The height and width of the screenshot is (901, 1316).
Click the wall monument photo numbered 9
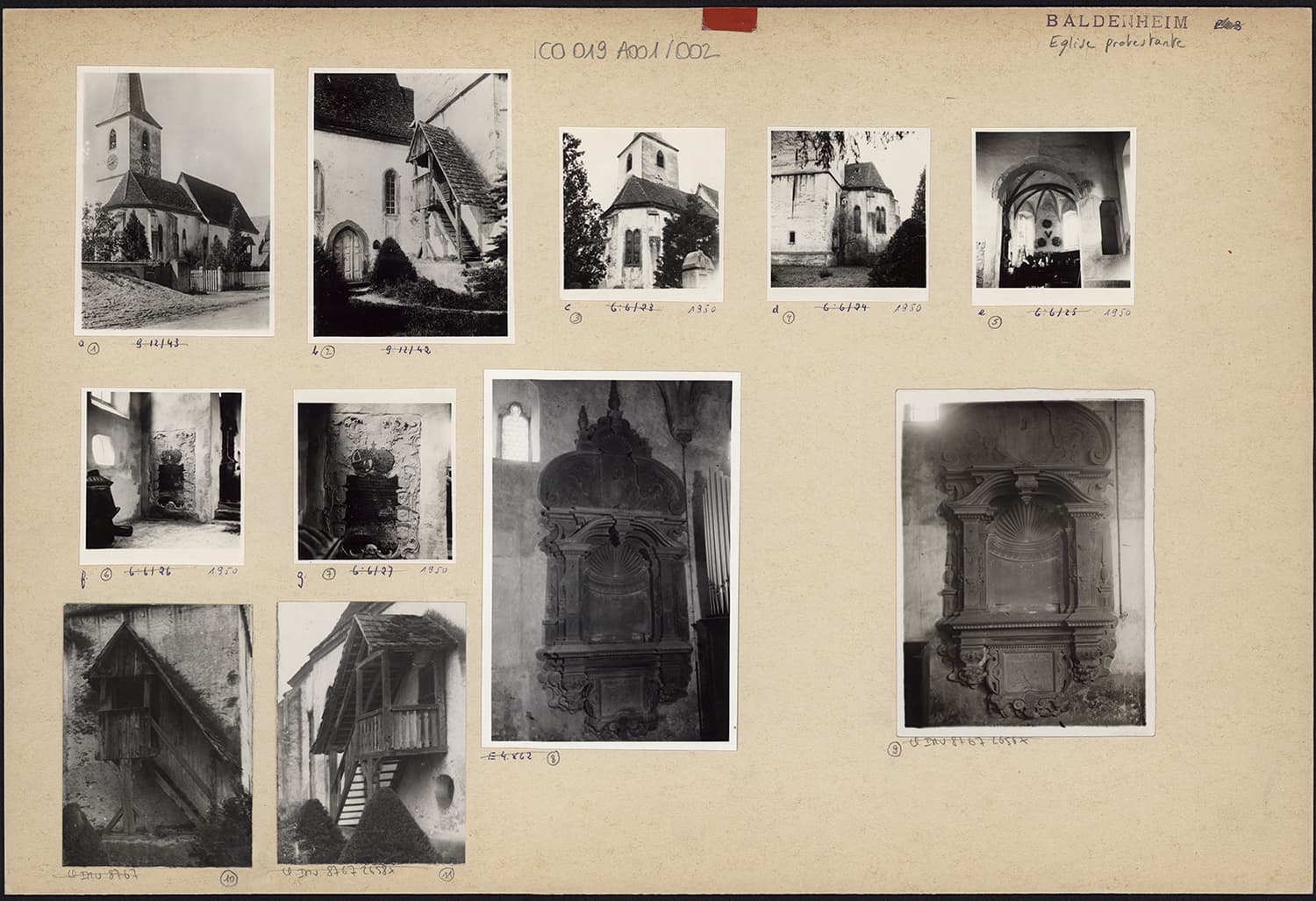1025,563
